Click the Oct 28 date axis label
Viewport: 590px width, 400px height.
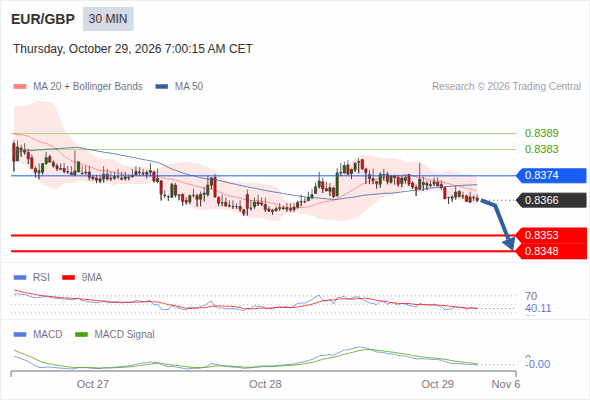[x=265, y=384]
